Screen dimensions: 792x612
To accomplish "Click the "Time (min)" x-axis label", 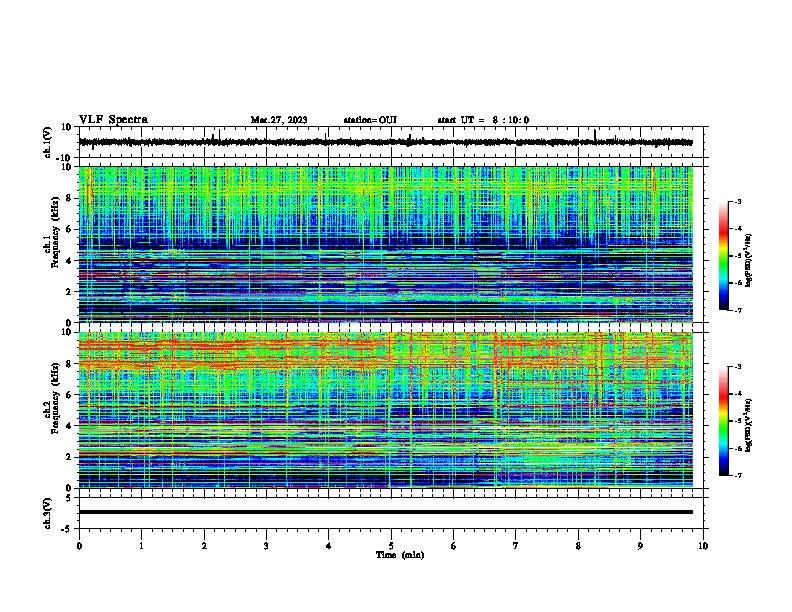I will click(400, 555).
